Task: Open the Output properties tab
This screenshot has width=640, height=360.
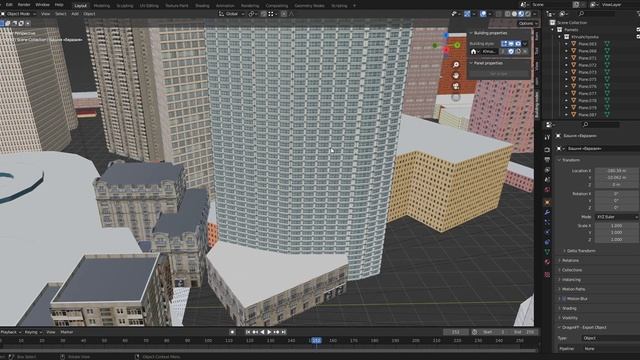Action: pyautogui.click(x=547, y=160)
